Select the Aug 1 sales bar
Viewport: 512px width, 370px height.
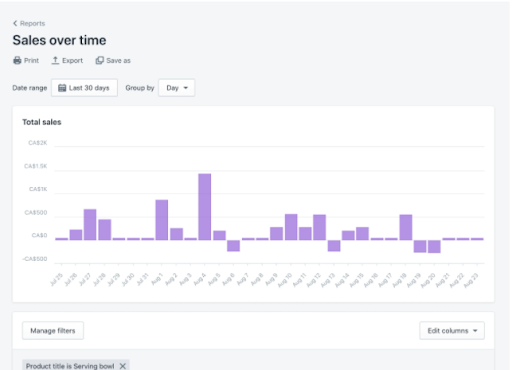pyautogui.click(x=162, y=220)
